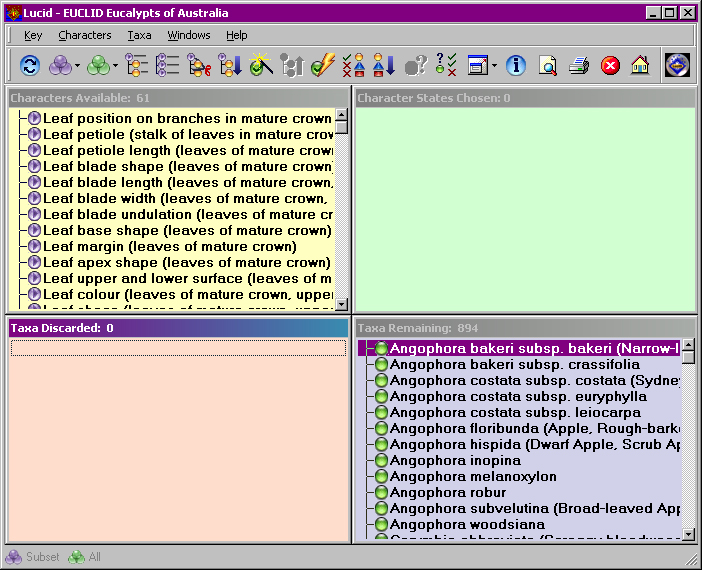Open the Character Subsets dropdown arrow
Screen dimensions: 702x570
tap(77, 66)
